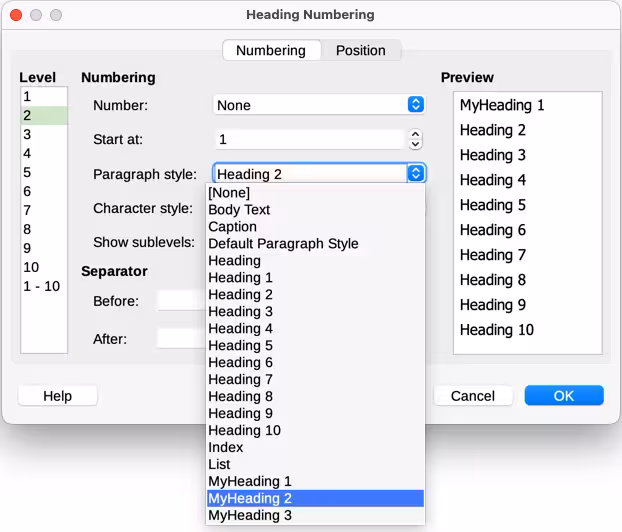Choose highlighted MyHeading 2 option
The height and width of the screenshot is (532, 622).
point(315,498)
